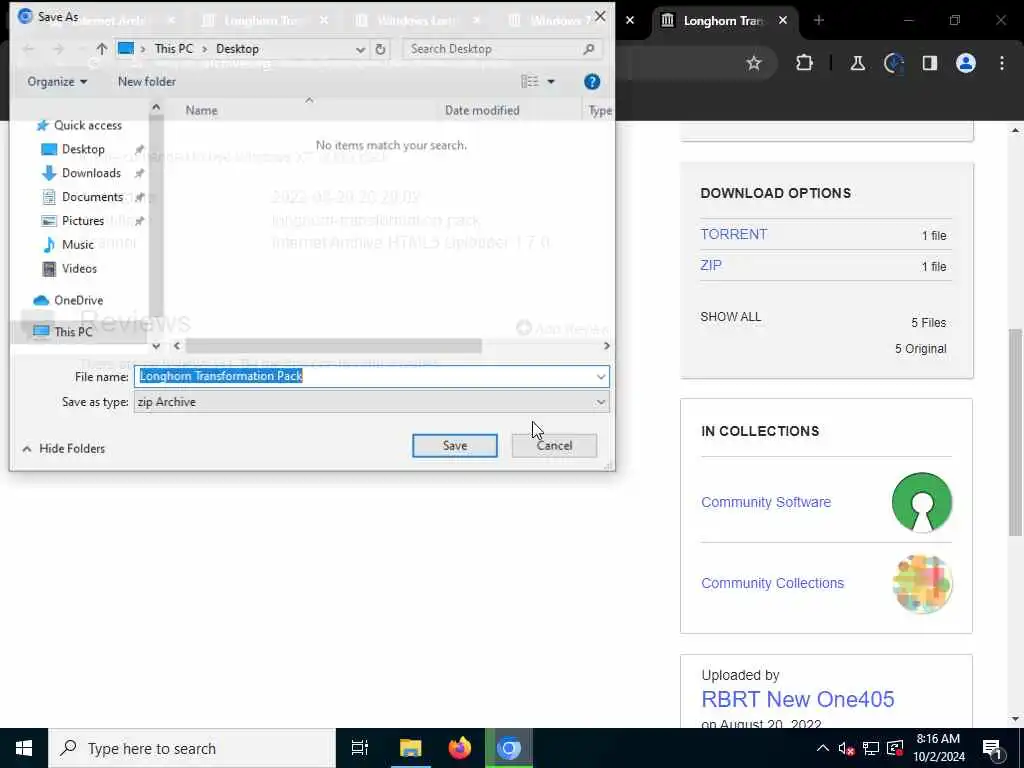Go up one folder level with the Up arrow
The height and width of the screenshot is (768, 1024).
point(101,49)
